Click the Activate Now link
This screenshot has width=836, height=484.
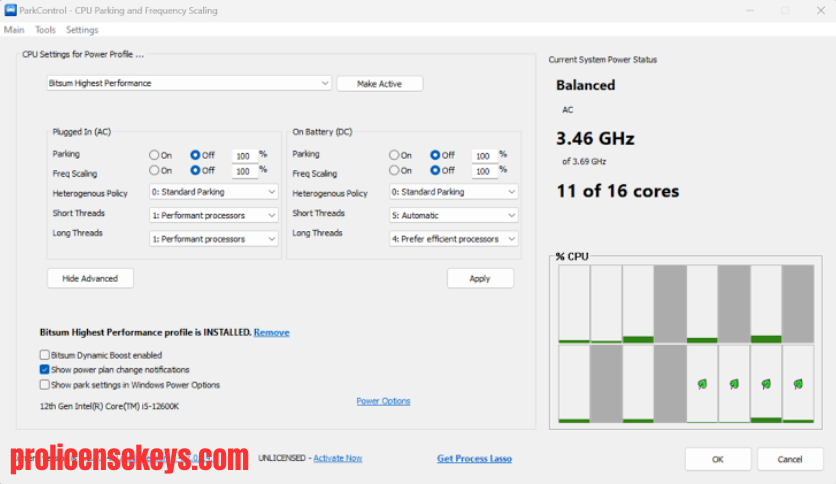[337, 458]
